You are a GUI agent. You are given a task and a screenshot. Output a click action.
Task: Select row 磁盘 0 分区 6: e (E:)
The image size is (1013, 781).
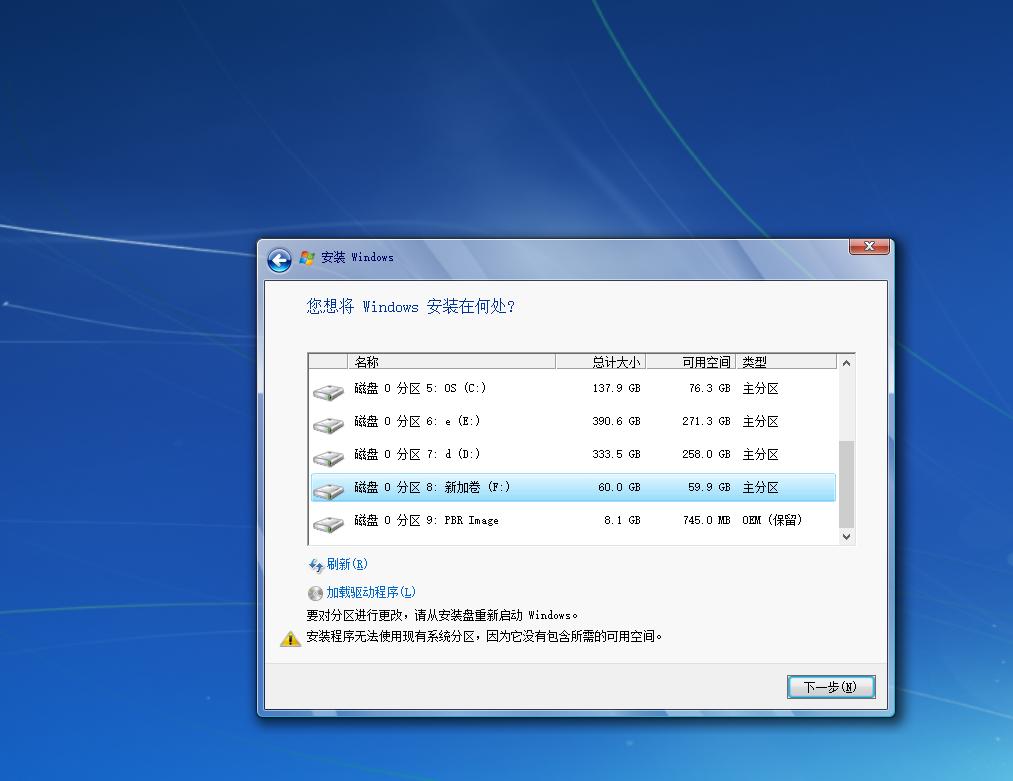pos(573,421)
